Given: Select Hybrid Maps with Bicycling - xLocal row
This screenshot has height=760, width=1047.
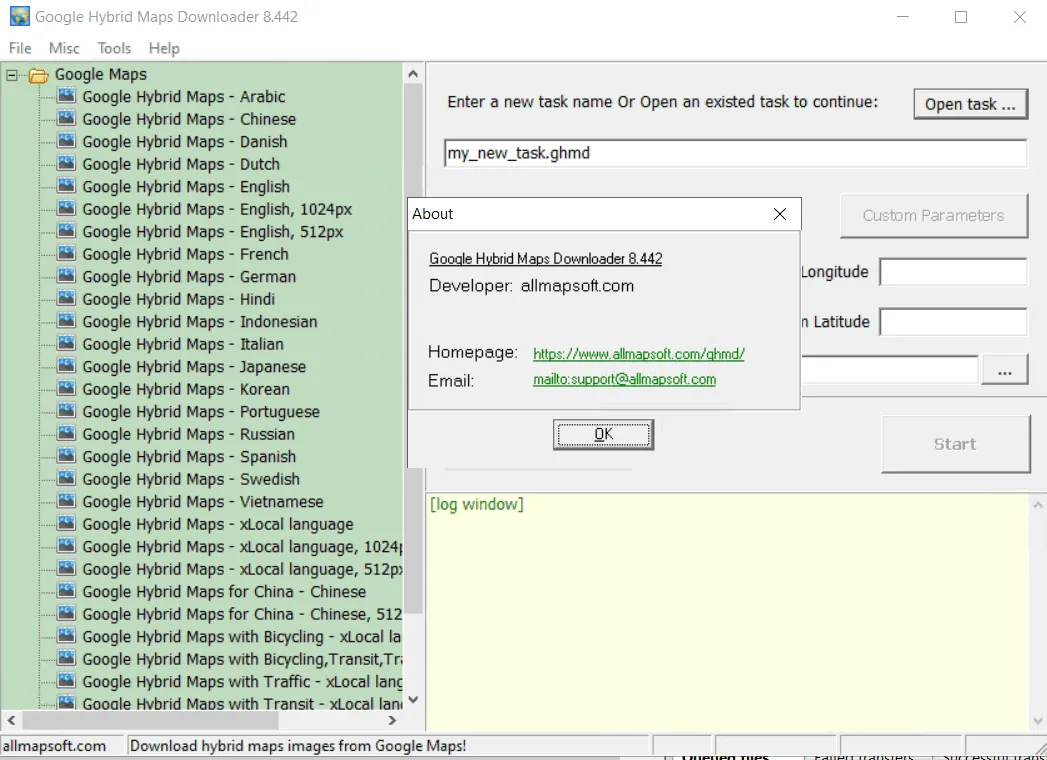Looking at the screenshot, I should (242, 636).
